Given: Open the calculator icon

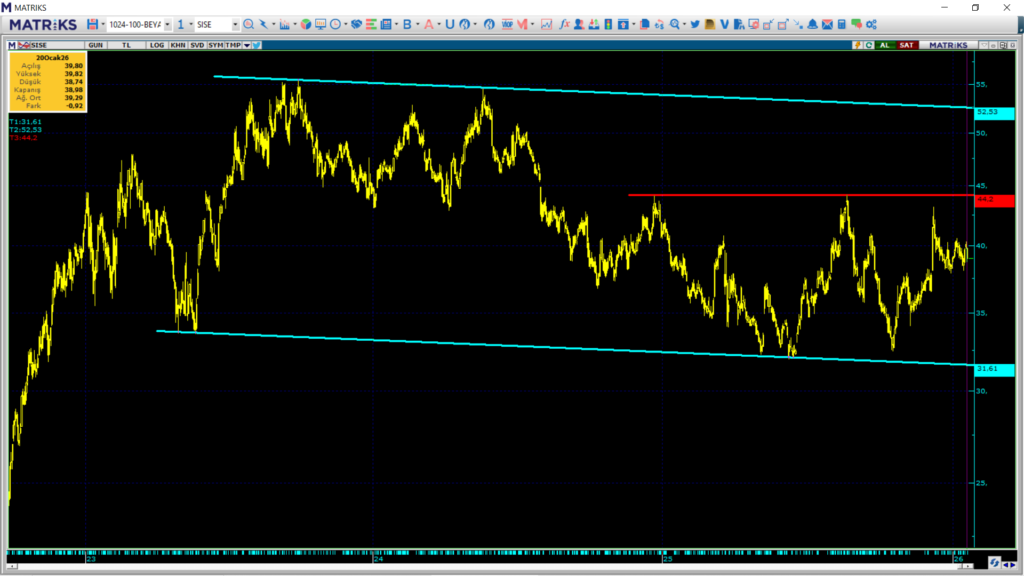Looking at the screenshot, I should 842,24.
